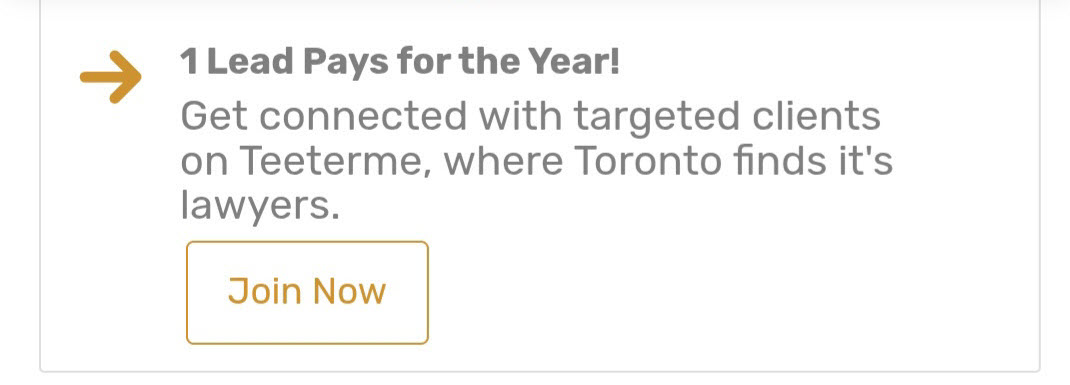This screenshot has height=385, width=1070.
Task: Click the word "on" before Teeterme
Action: 205,162
